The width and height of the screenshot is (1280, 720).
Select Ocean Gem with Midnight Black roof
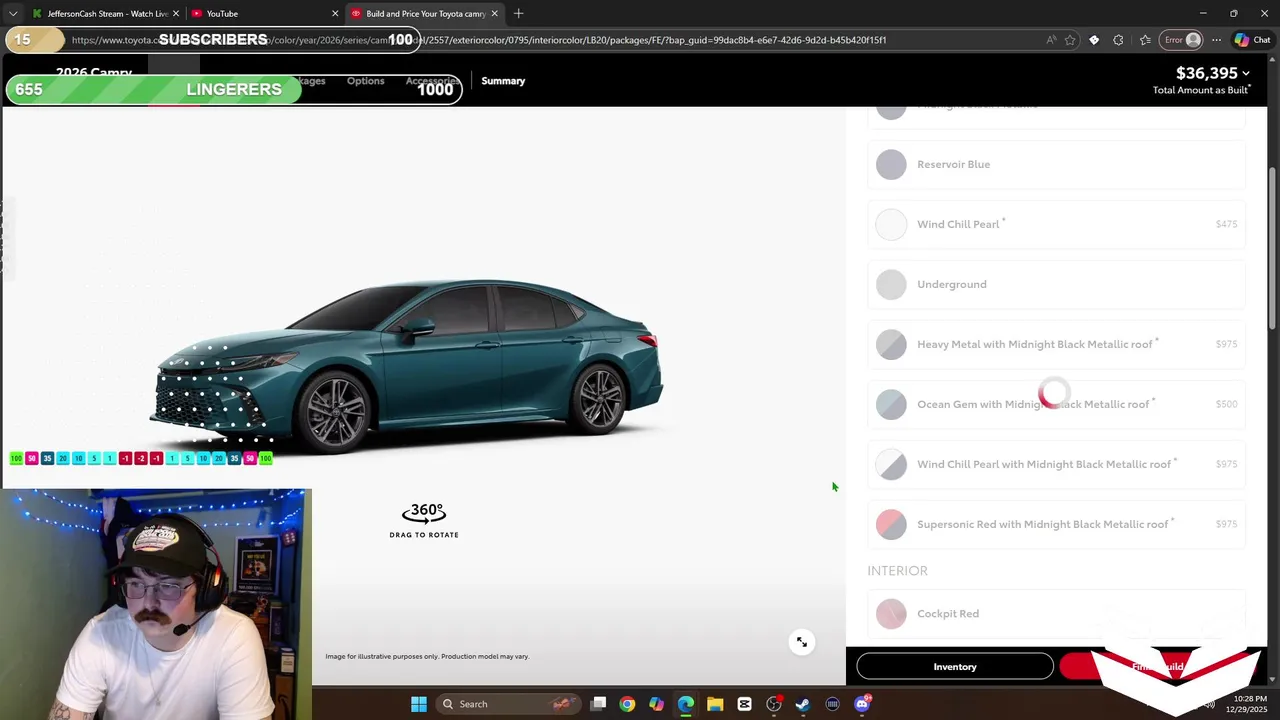pos(1056,404)
